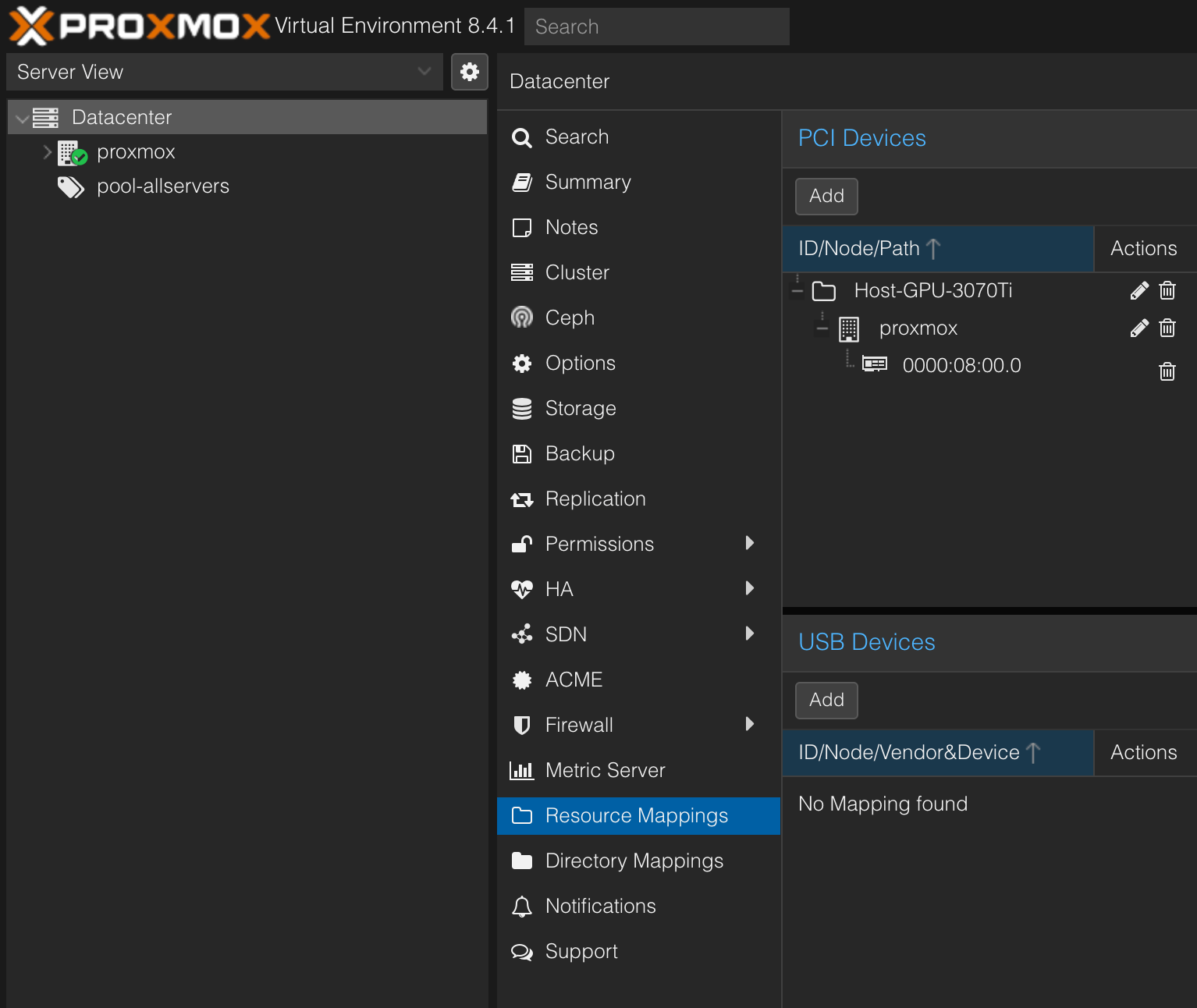Click the USB Actions column header

(1145, 753)
